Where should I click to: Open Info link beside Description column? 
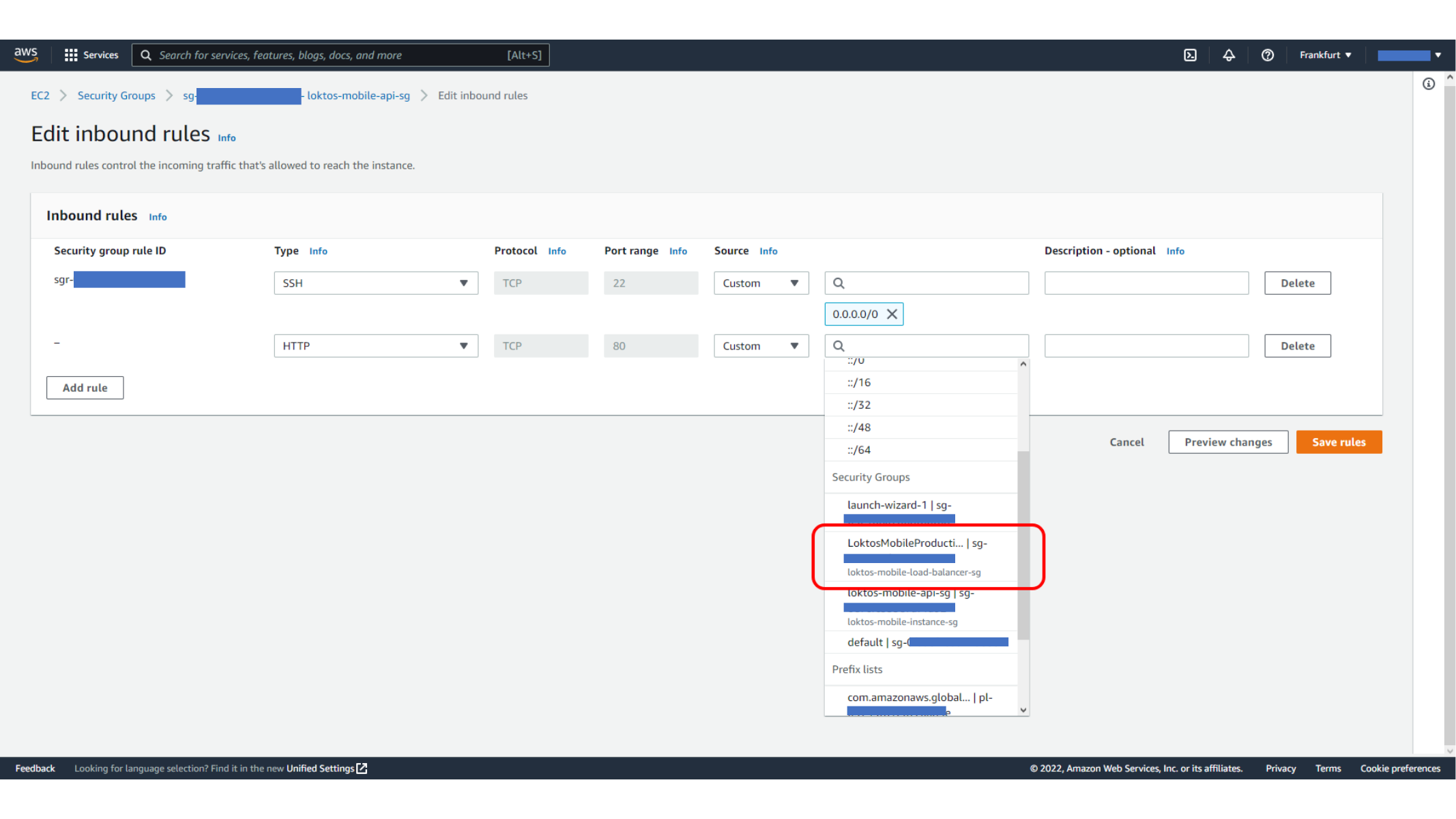1175,251
